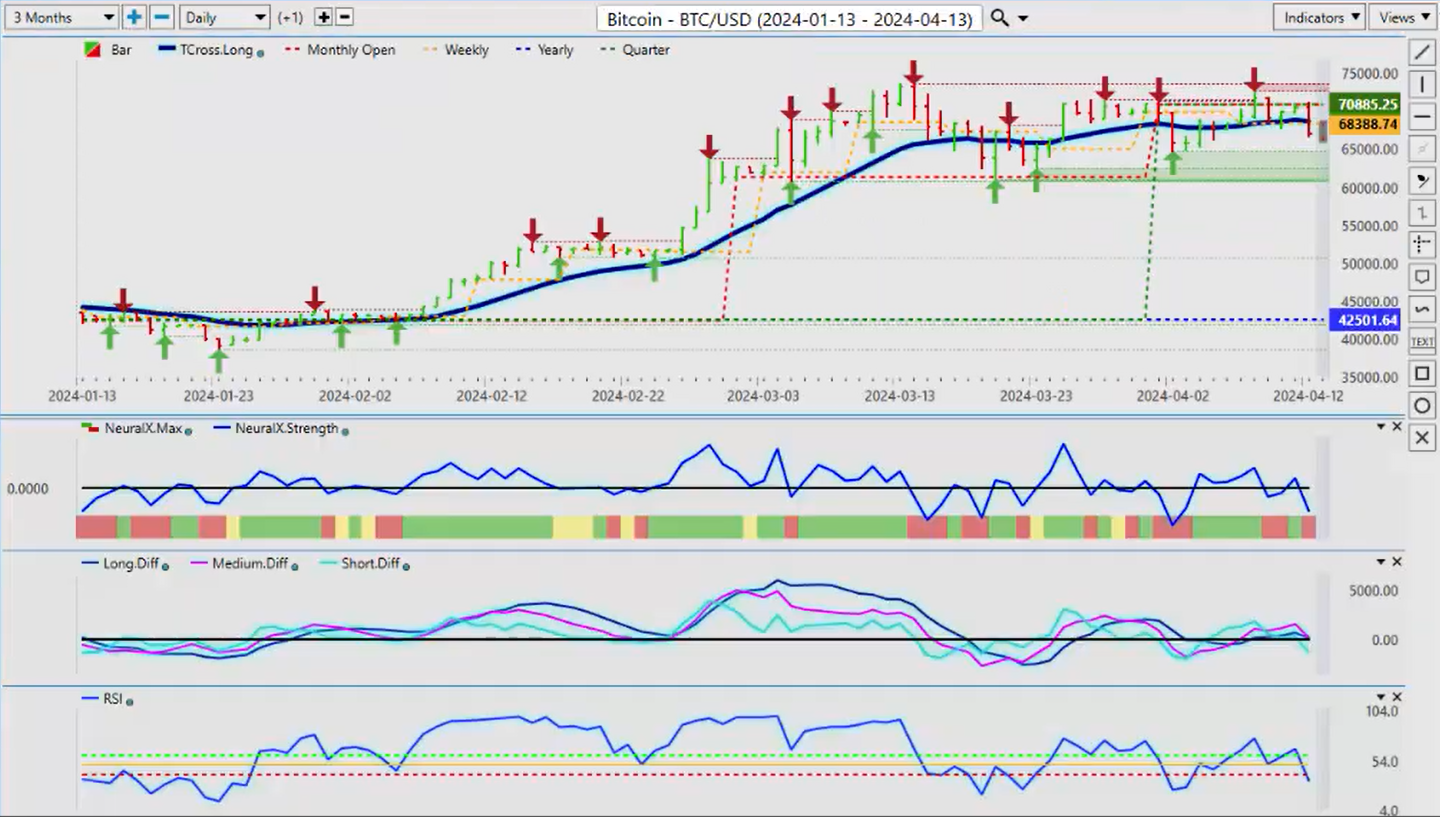The image size is (1440, 817).
Task: Click the (+1) forecast offset label
Action: point(291,18)
